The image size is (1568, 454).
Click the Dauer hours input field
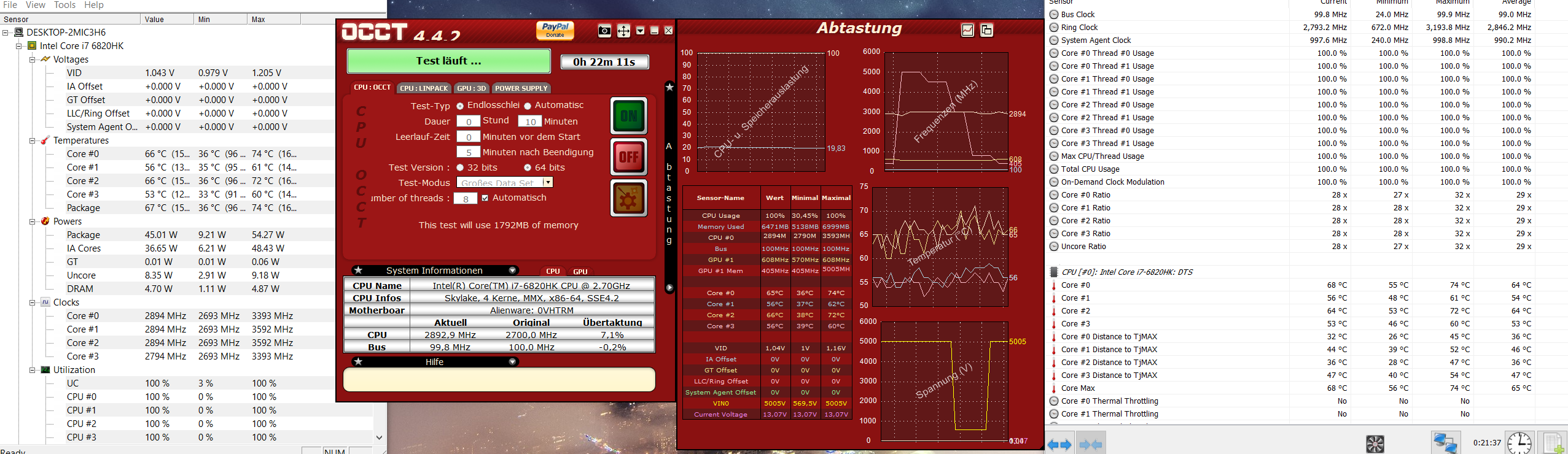468,121
